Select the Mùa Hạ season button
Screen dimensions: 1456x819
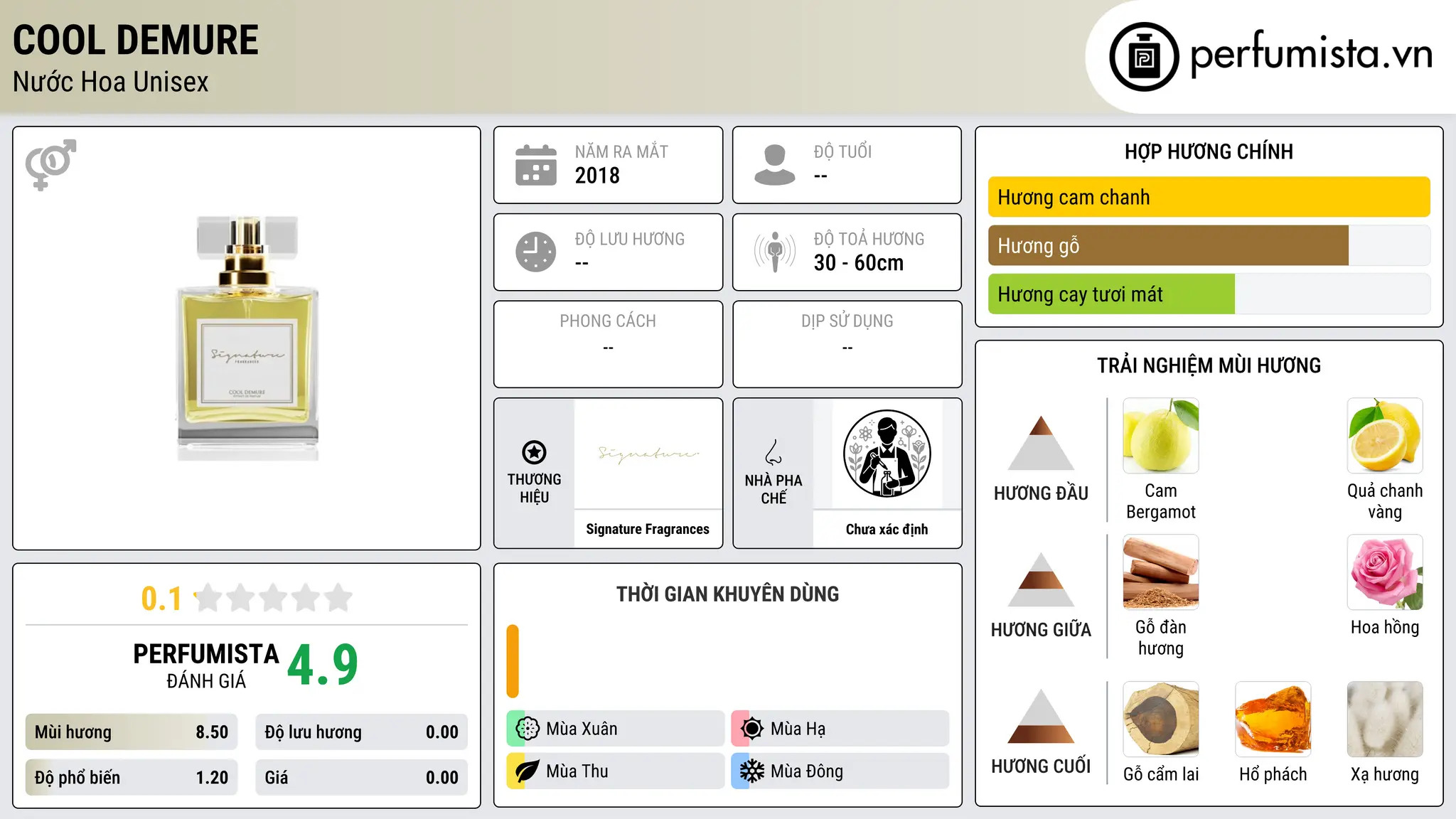click(x=840, y=729)
